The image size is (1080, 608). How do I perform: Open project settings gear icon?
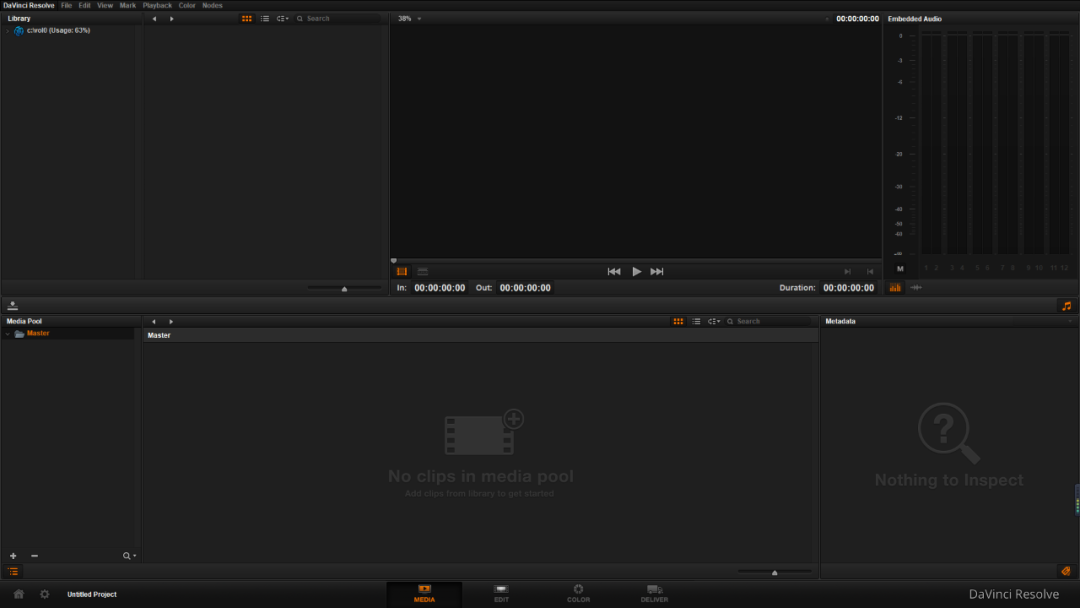pyautogui.click(x=45, y=594)
